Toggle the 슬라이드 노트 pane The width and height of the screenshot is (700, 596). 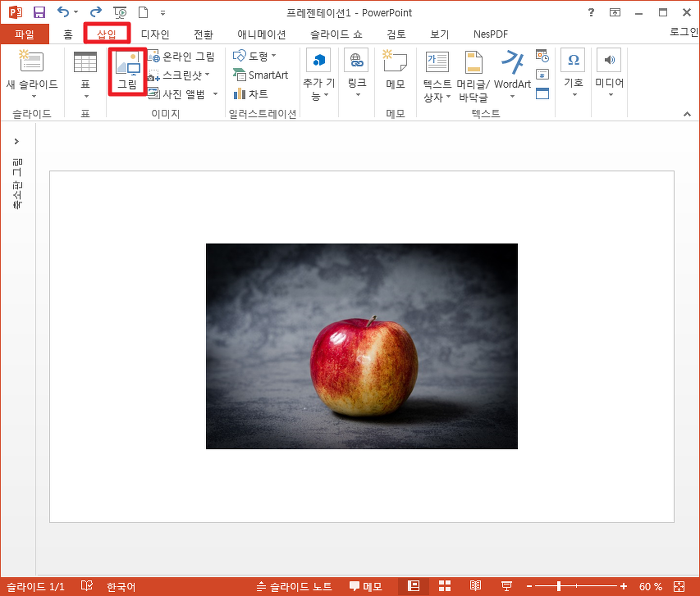coord(294,587)
